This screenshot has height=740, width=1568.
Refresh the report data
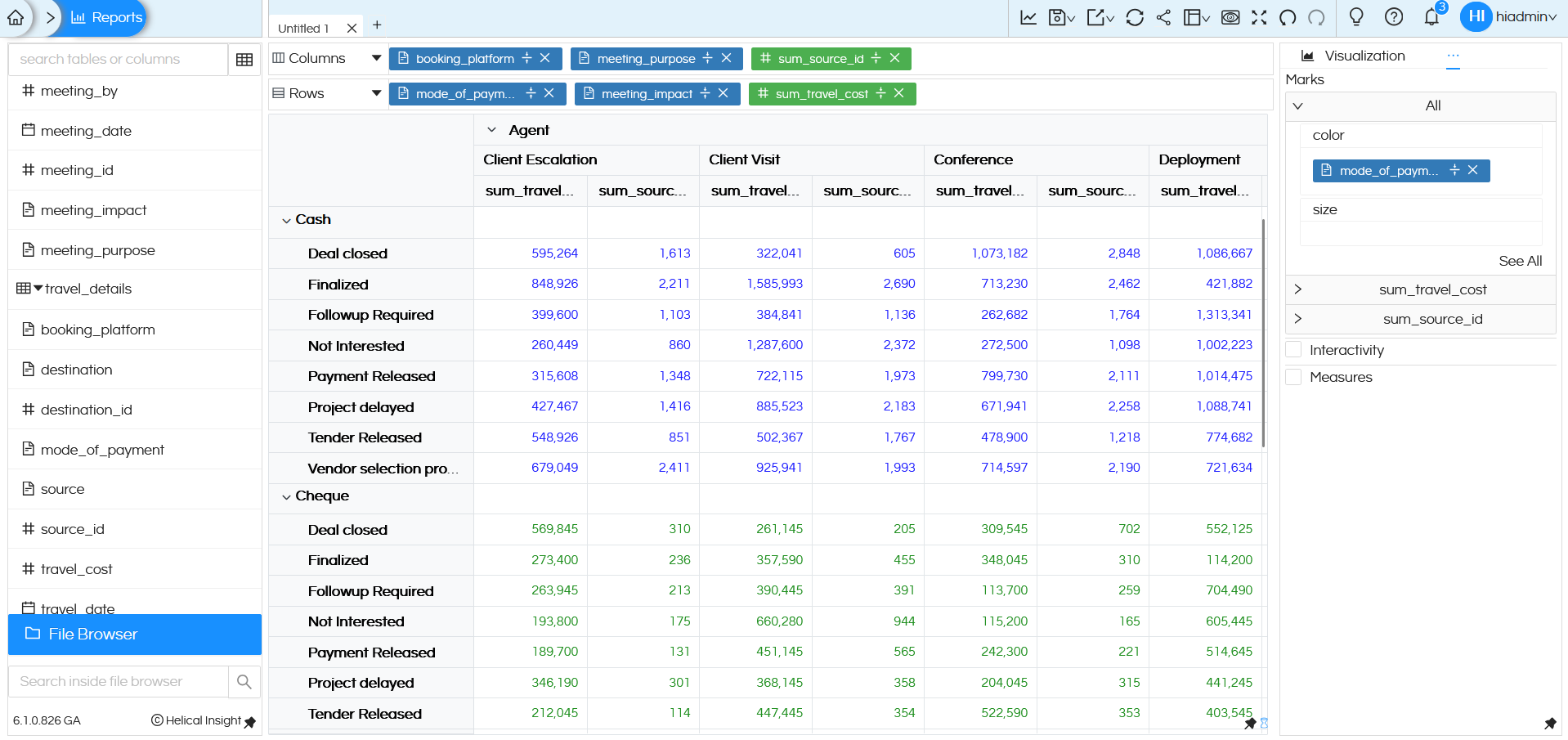pyautogui.click(x=1135, y=17)
